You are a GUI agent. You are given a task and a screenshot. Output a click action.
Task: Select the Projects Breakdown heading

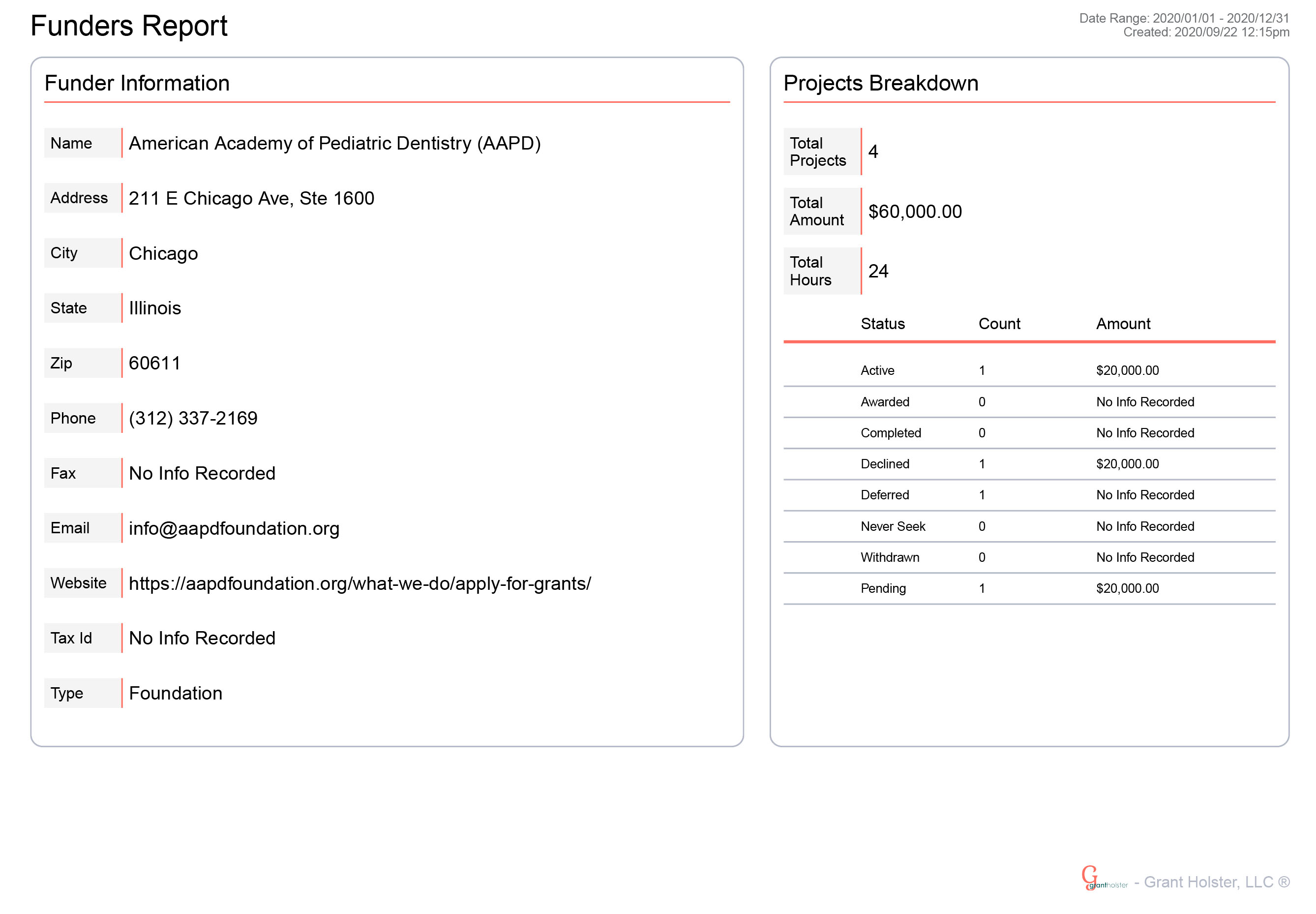(880, 83)
